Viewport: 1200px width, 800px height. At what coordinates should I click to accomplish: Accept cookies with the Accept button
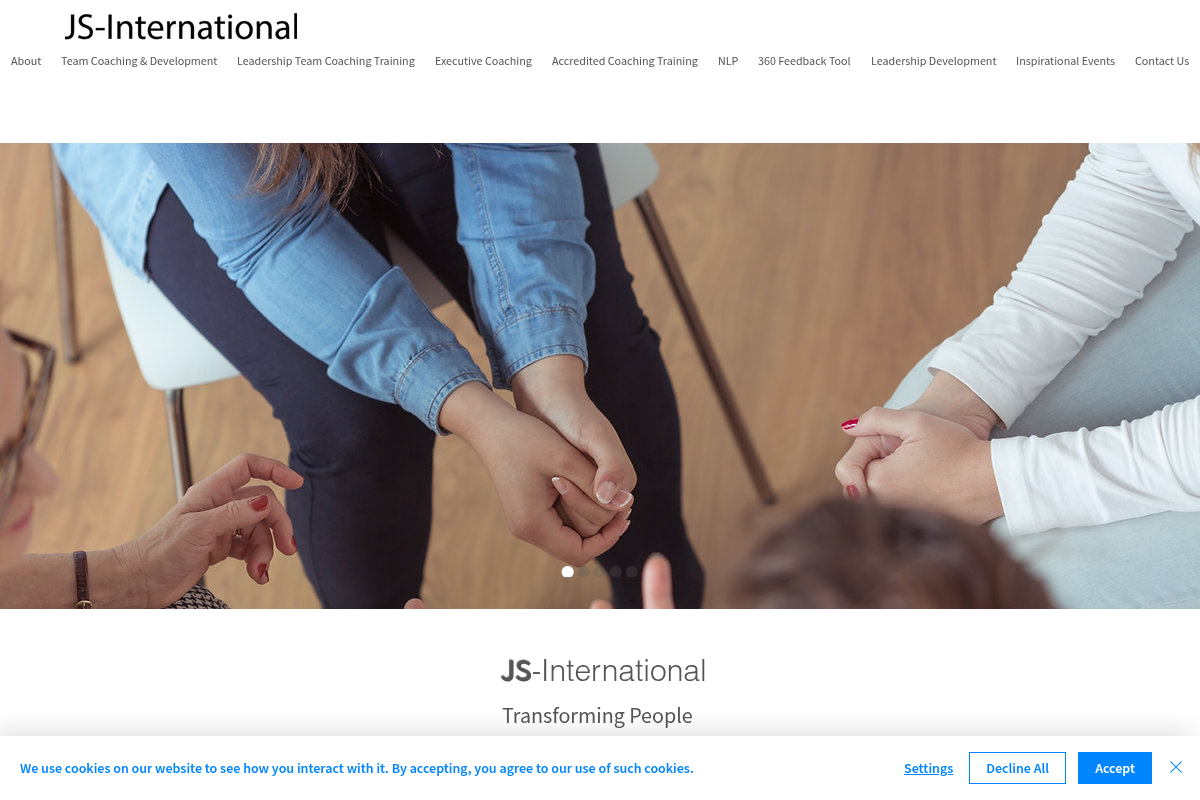(1115, 768)
